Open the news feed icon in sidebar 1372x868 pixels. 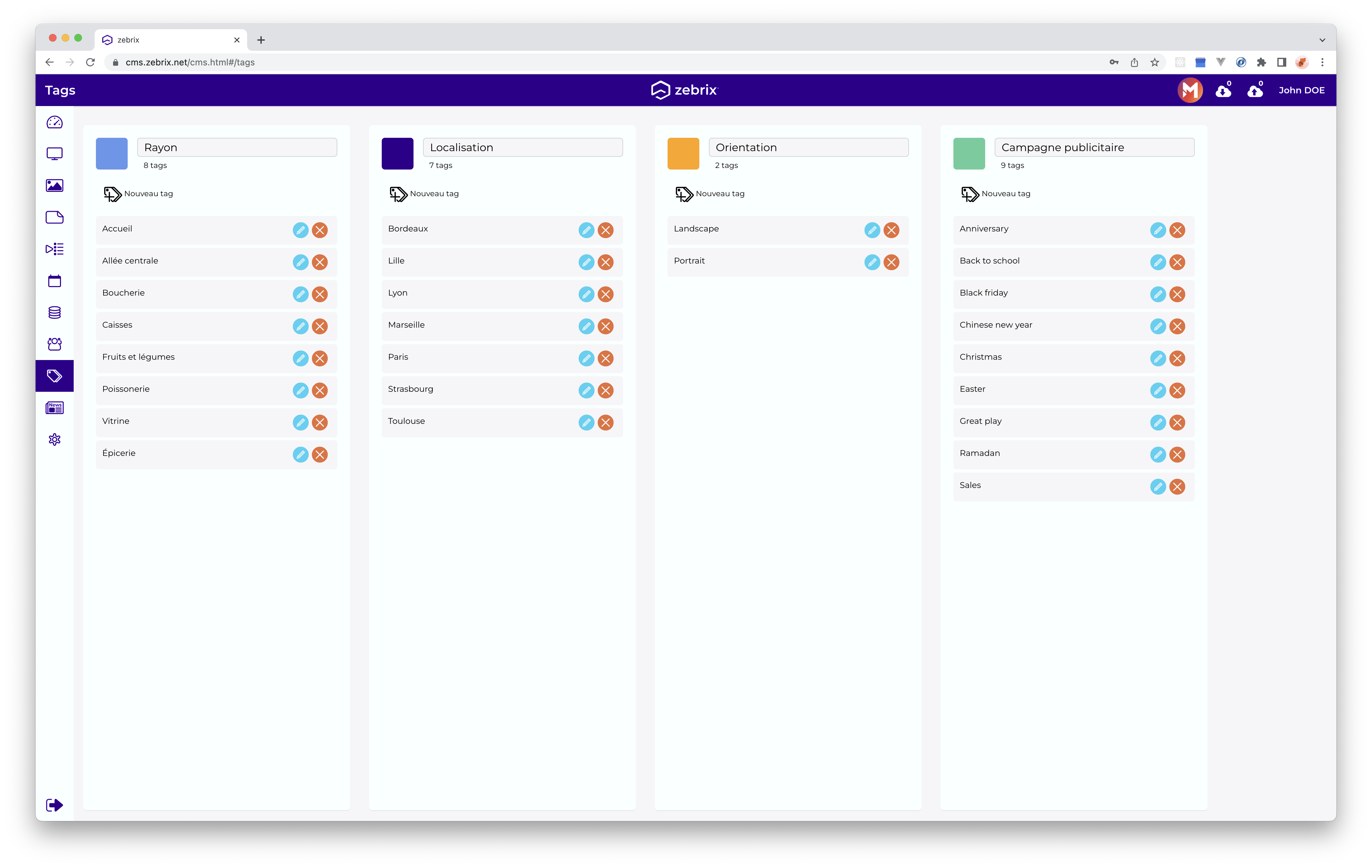point(55,408)
